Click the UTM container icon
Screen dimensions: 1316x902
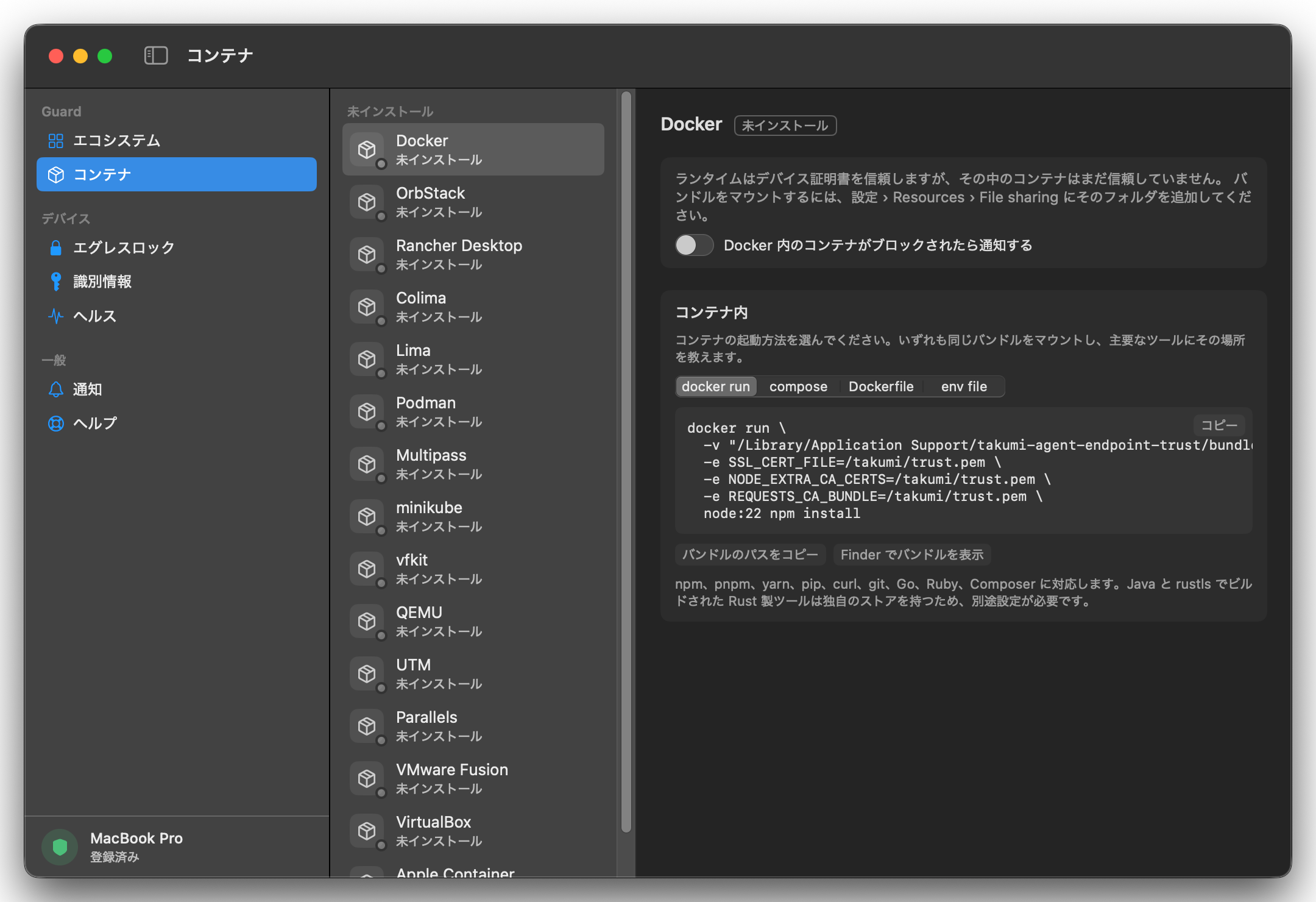pos(367,673)
